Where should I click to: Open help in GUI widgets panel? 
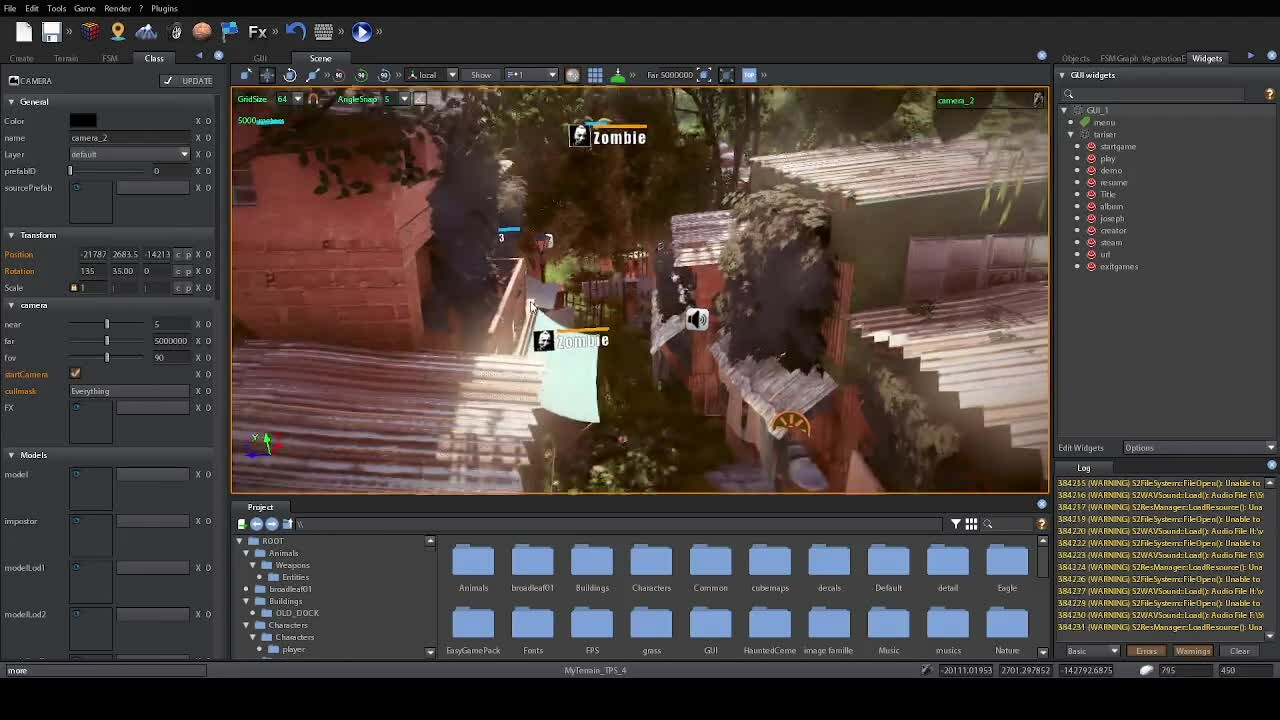pyautogui.click(x=1270, y=94)
